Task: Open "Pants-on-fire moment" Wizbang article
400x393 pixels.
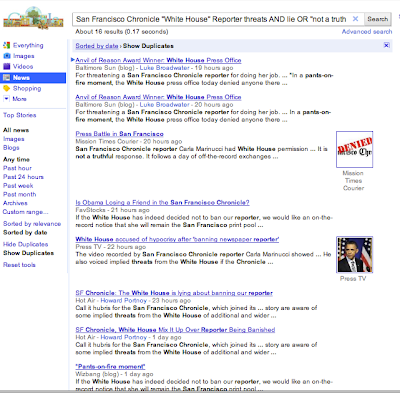Action: click(110, 367)
